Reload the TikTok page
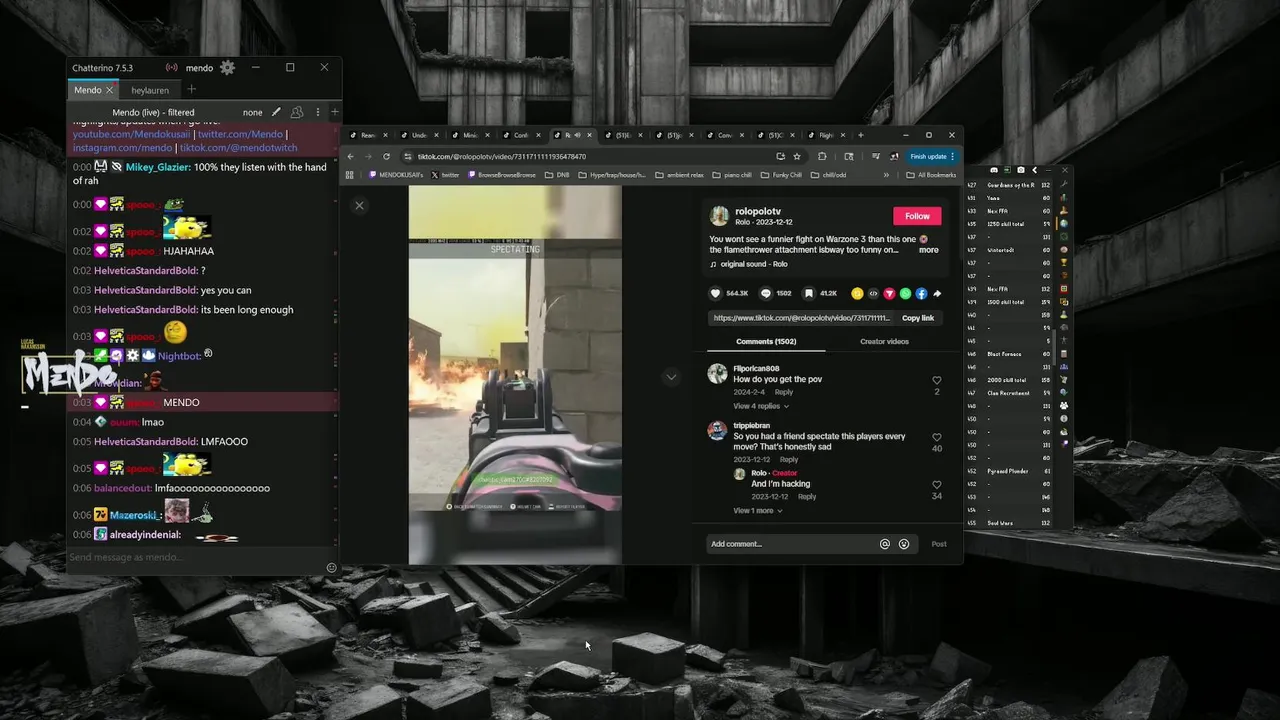Image resolution: width=1280 pixels, height=720 pixels. (386, 156)
